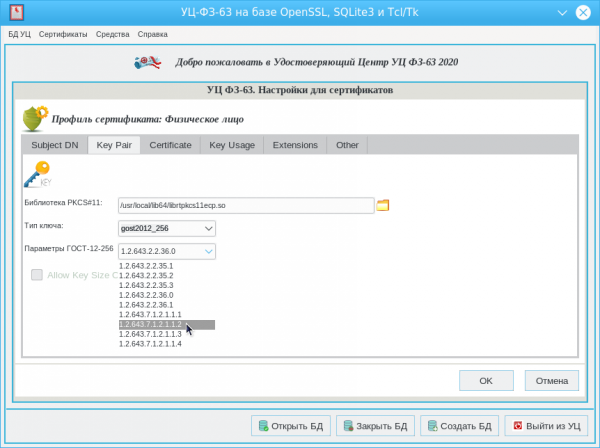
Task: Collapse the Параметры ГОСТ-12-256 combo box
Action: [x=208, y=251]
